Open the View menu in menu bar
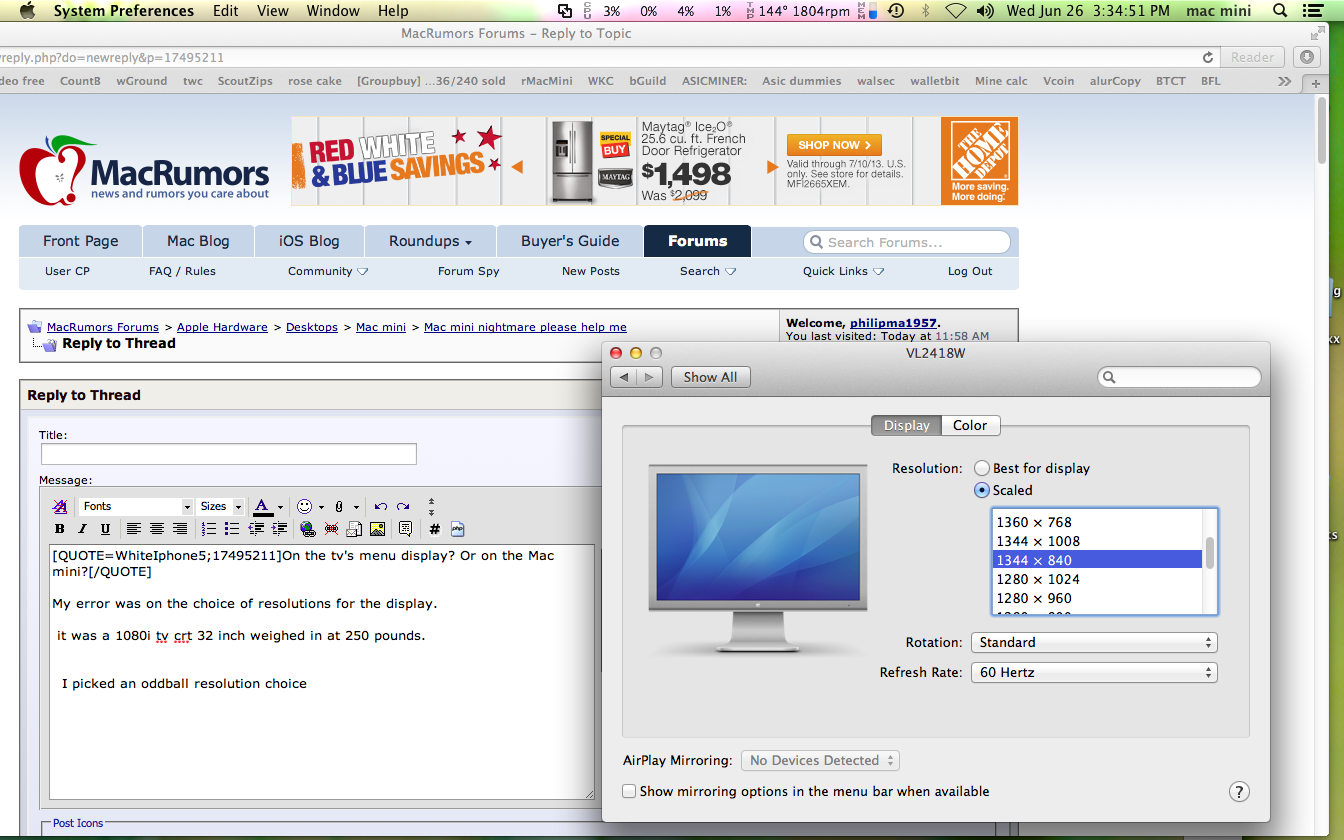The image size is (1344, 840). 273,11
